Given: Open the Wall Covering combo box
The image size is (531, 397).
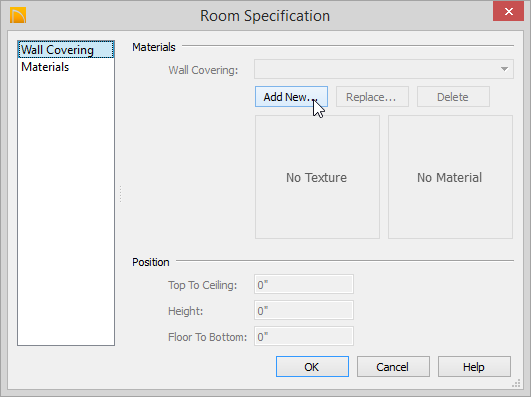Looking at the screenshot, I should pos(384,69).
